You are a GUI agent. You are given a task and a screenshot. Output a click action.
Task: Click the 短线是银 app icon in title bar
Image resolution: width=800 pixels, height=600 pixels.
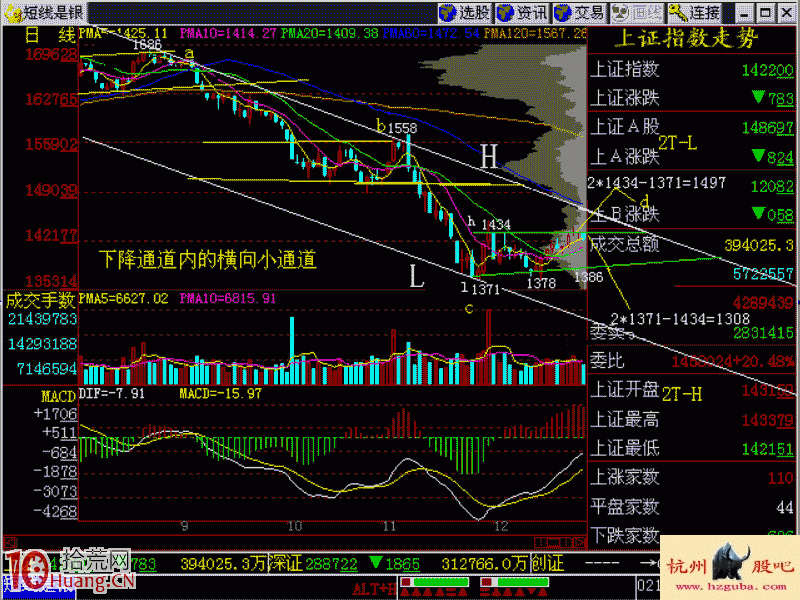pyautogui.click(x=11, y=13)
